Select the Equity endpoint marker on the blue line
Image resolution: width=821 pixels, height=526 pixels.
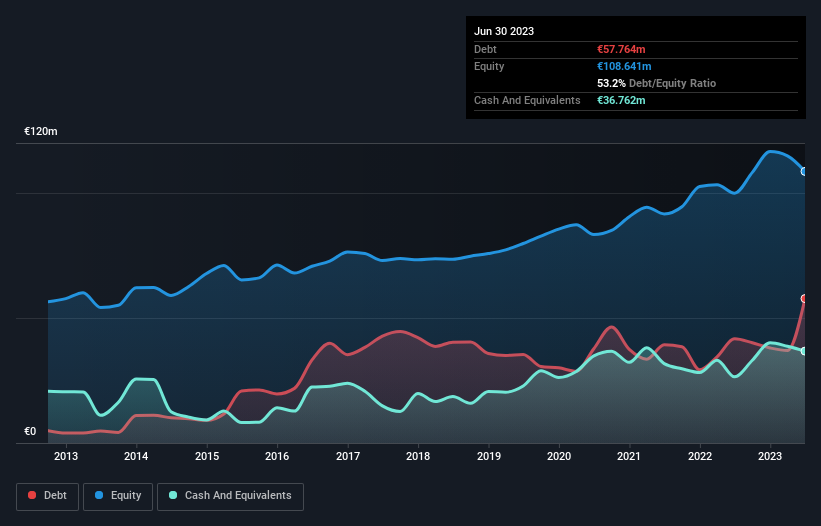pos(804,172)
